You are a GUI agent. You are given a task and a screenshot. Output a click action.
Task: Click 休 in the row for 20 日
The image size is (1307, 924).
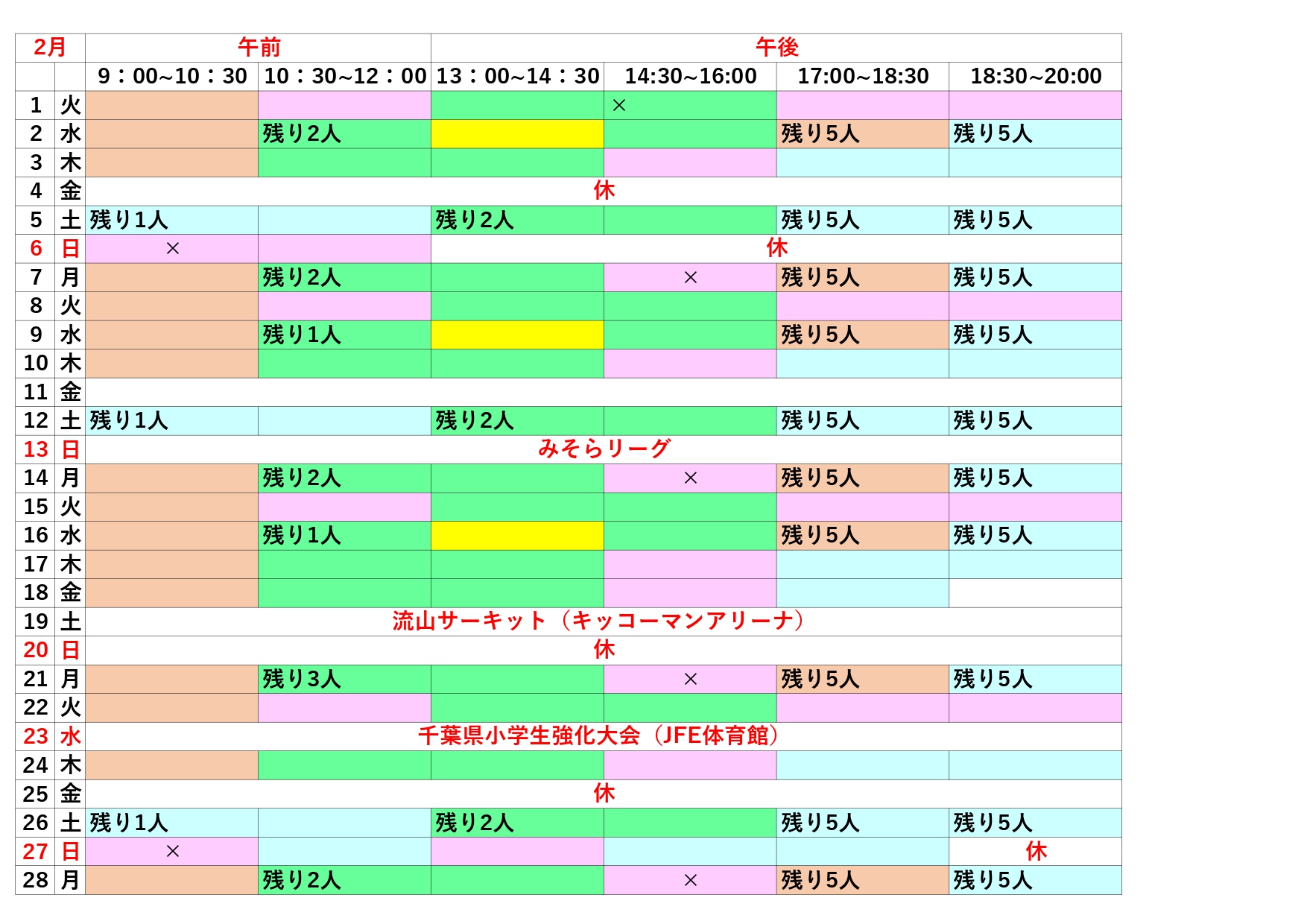(604, 650)
